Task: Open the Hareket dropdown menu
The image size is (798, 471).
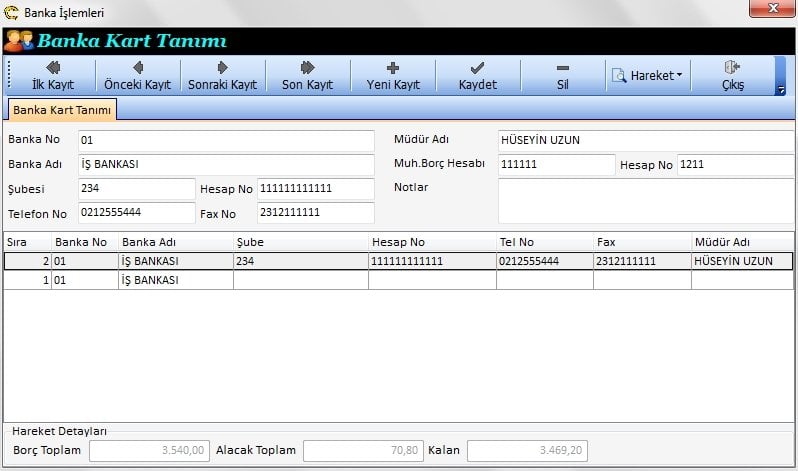Action: point(648,75)
